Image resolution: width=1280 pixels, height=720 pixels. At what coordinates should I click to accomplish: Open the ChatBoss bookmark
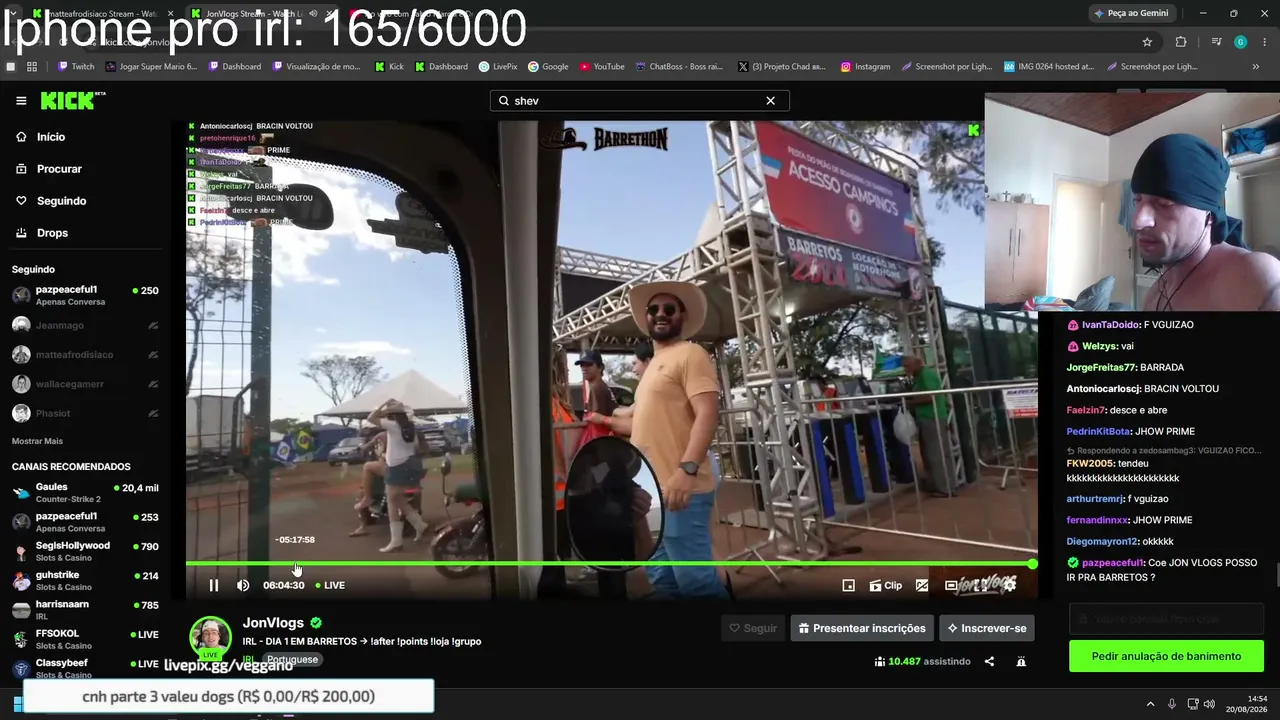point(679,67)
